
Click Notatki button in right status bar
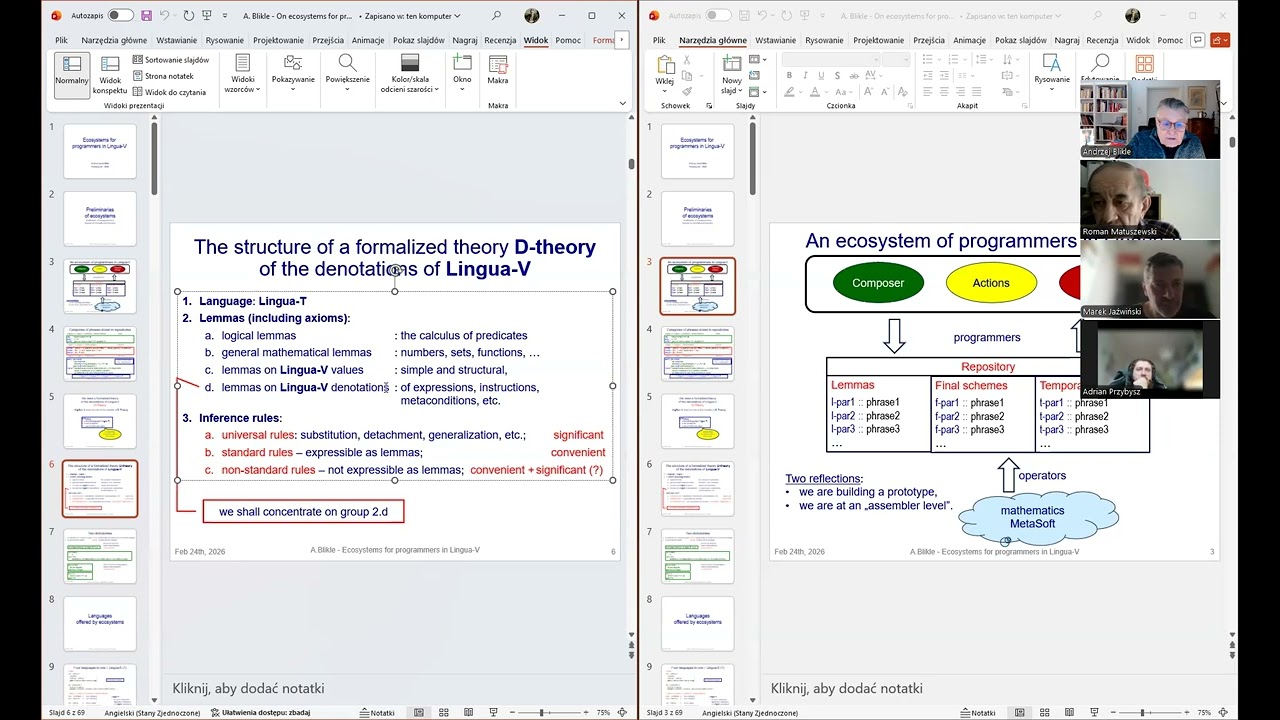click(979, 713)
